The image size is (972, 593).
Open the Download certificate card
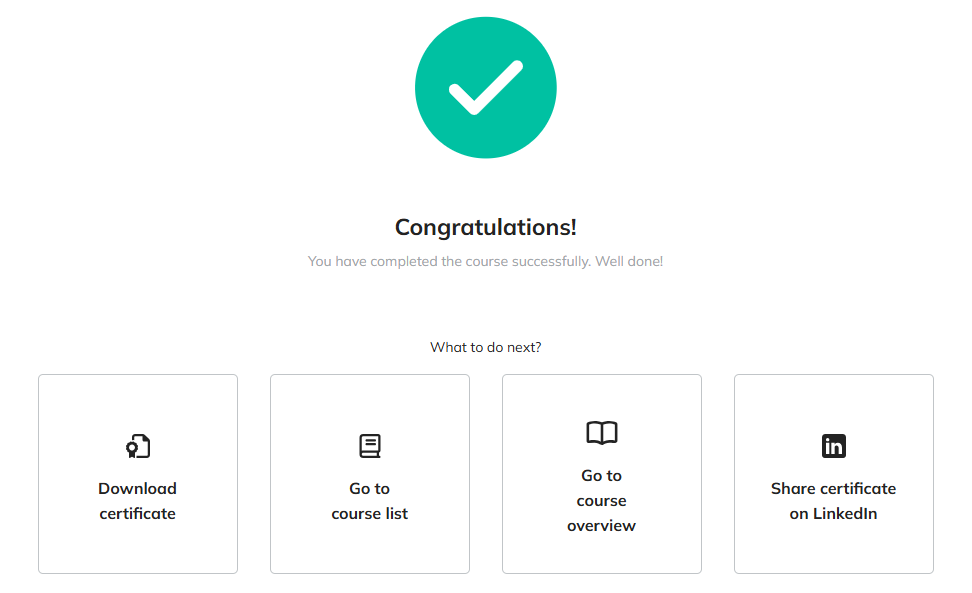coord(137,473)
